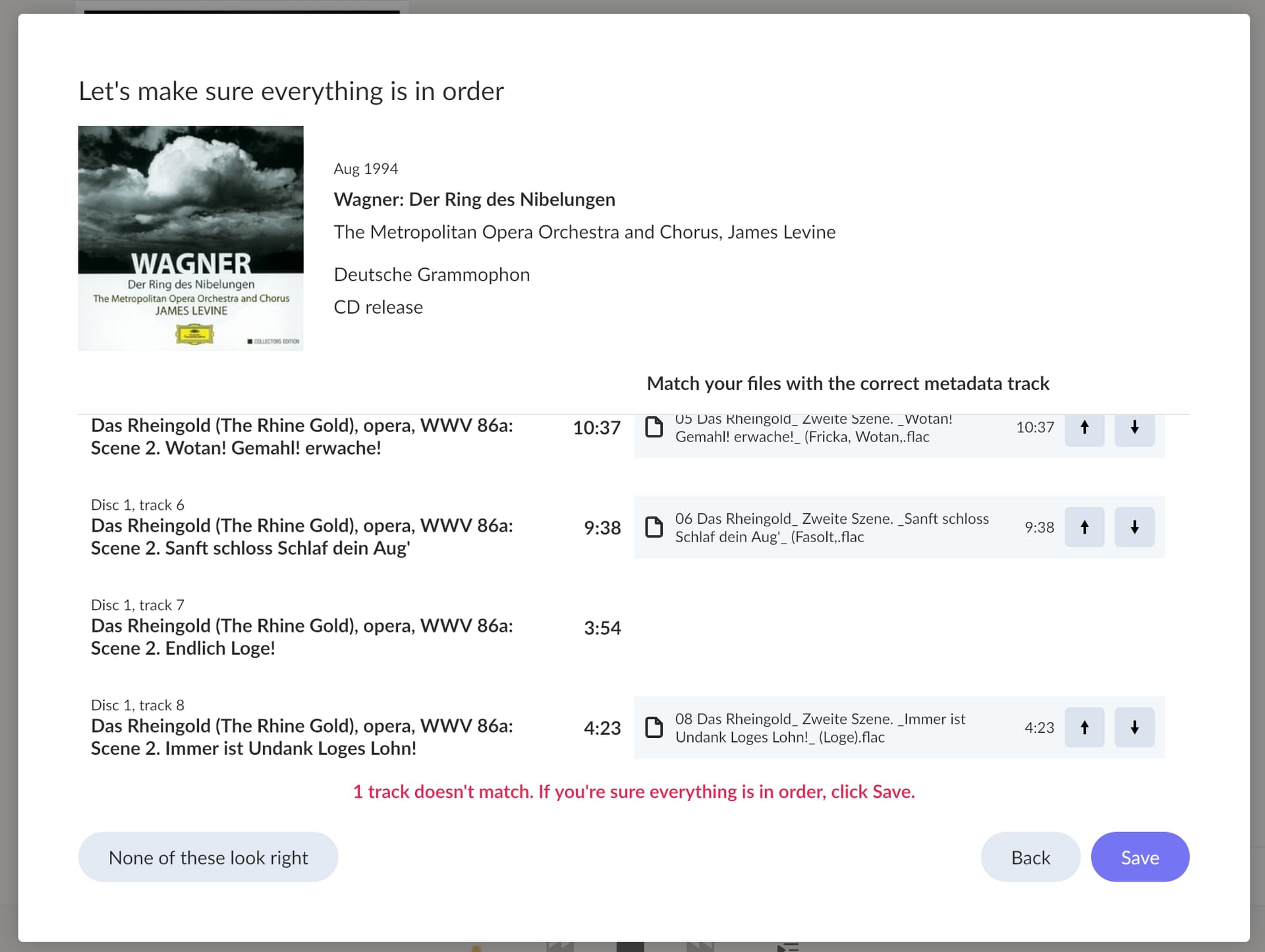
Task: Move the 08 Immer ist Undank file down
Action: click(1134, 727)
